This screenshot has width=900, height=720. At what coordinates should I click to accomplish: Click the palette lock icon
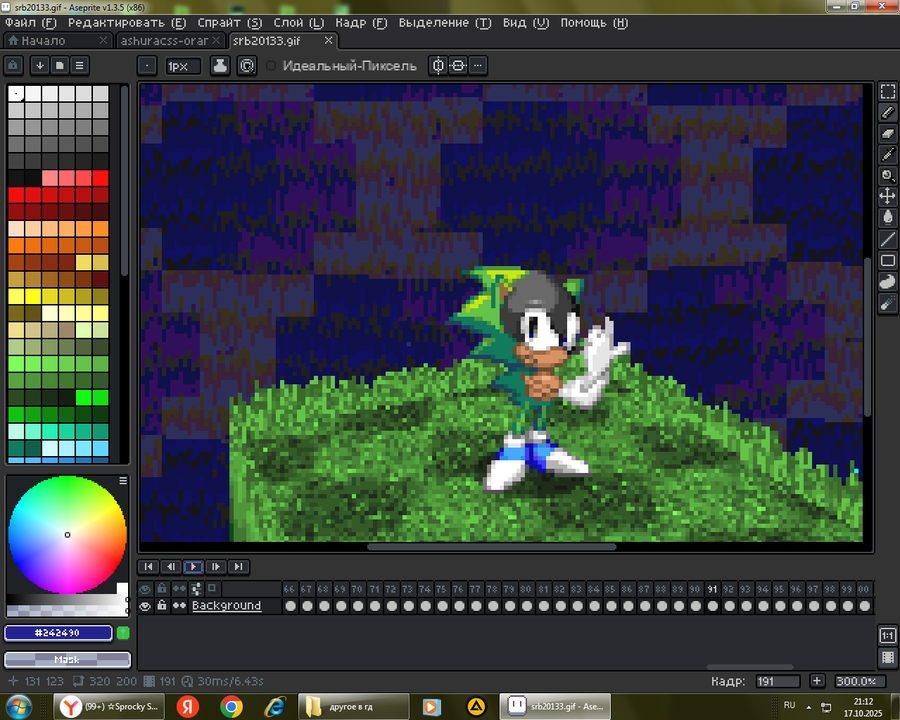(x=13, y=65)
